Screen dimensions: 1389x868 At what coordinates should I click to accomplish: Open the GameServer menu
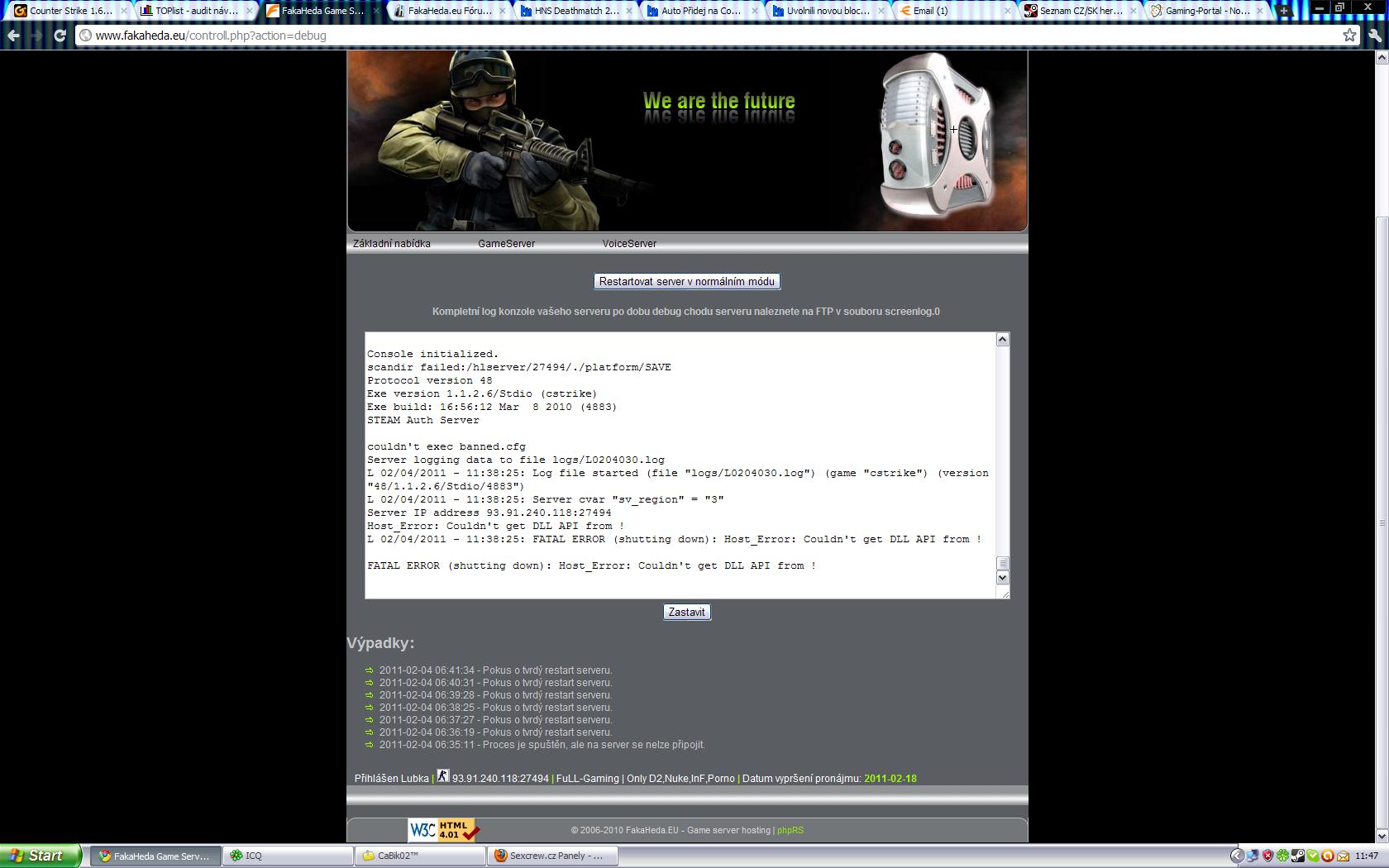click(x=506, y=244)
